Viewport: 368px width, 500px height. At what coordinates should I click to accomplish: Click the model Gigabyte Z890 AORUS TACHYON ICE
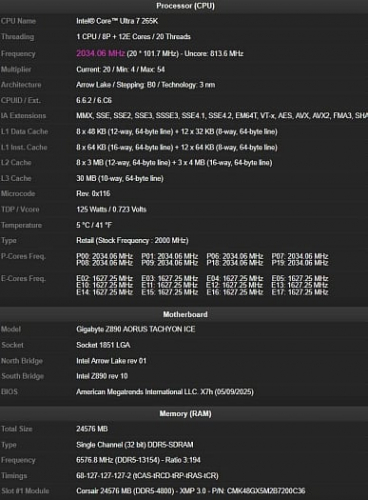[136, 329]
